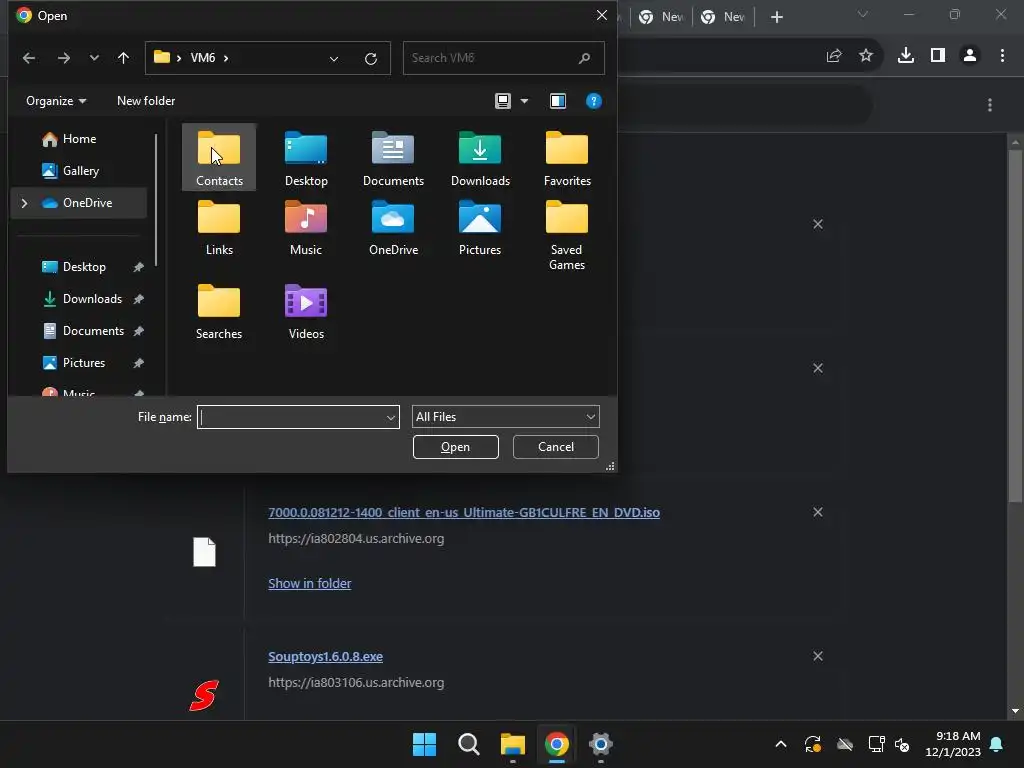
Task: Open Chrome profile icon
Action: click(x=970, y=56)
